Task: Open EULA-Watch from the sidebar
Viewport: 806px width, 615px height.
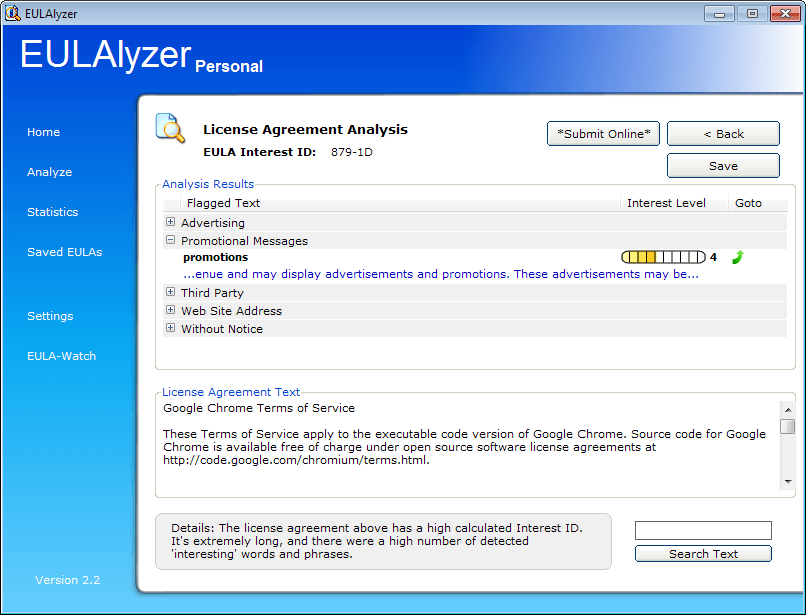Action: (62, 355)
